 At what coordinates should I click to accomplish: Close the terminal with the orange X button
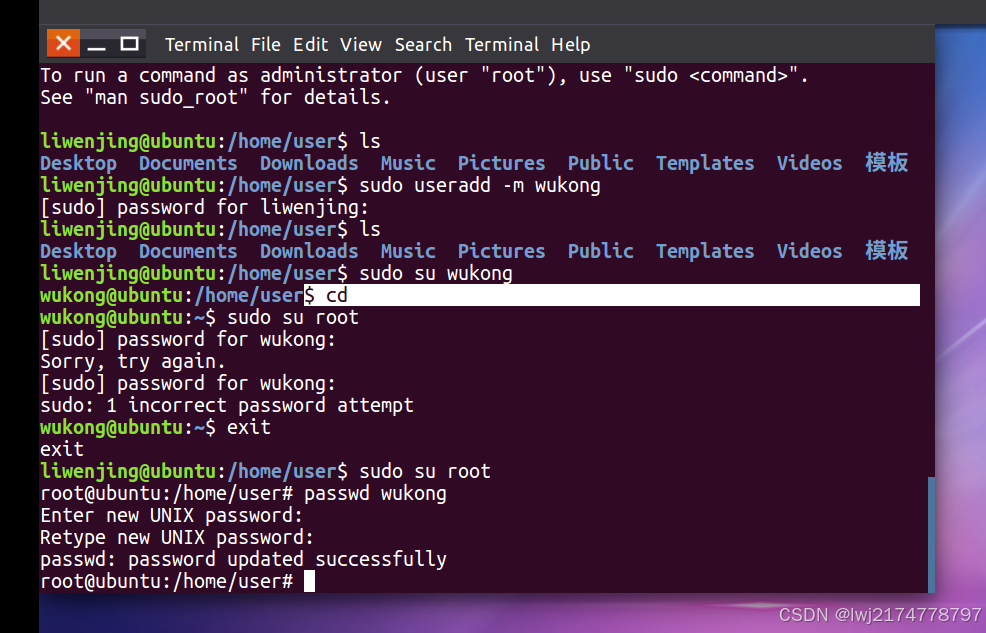(x=63, y=43)
